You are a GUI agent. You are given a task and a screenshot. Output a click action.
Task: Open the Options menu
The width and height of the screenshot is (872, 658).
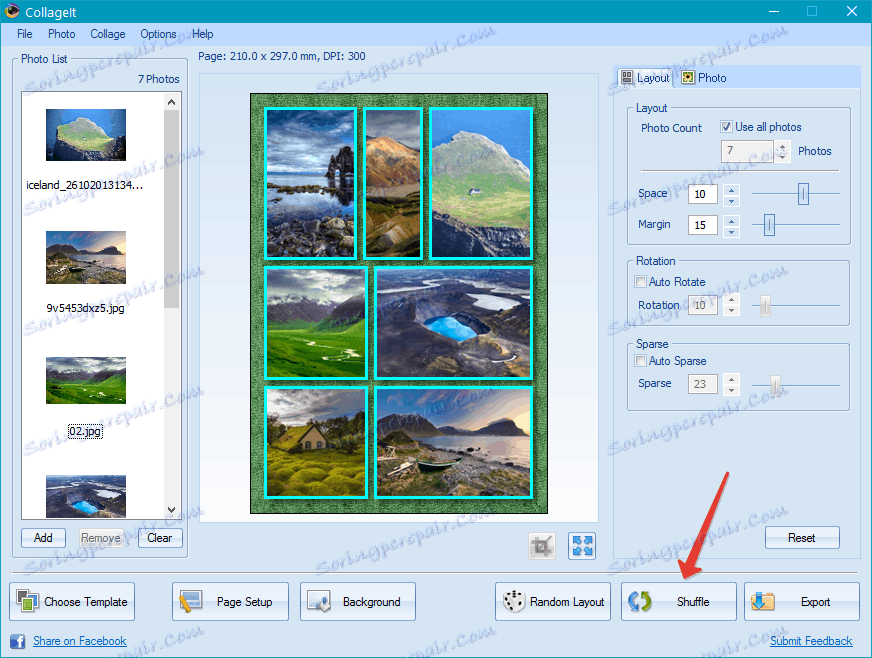point(158,34)
